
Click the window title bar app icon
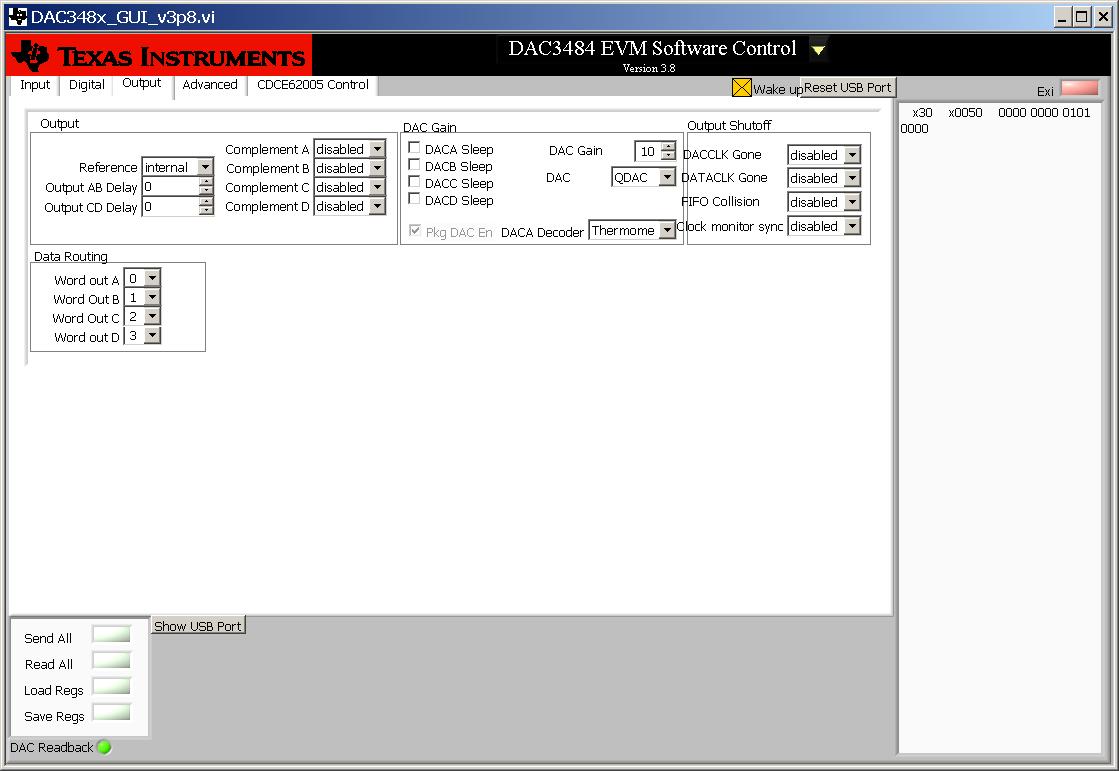click(17, 16)
